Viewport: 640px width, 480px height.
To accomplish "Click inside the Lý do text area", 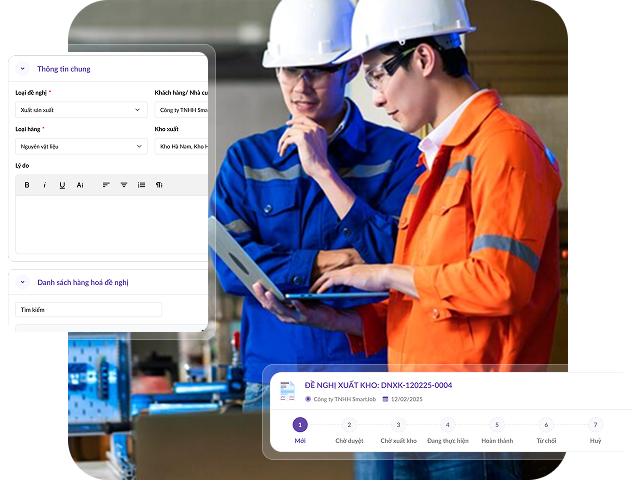I will click(110, 224).
